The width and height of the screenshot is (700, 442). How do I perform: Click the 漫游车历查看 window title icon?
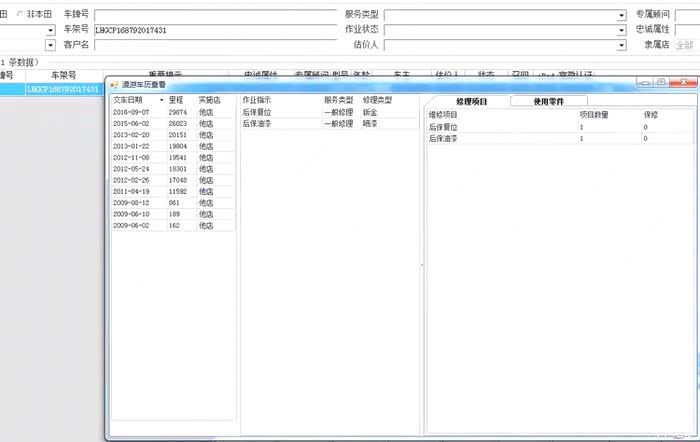point(115,85)
